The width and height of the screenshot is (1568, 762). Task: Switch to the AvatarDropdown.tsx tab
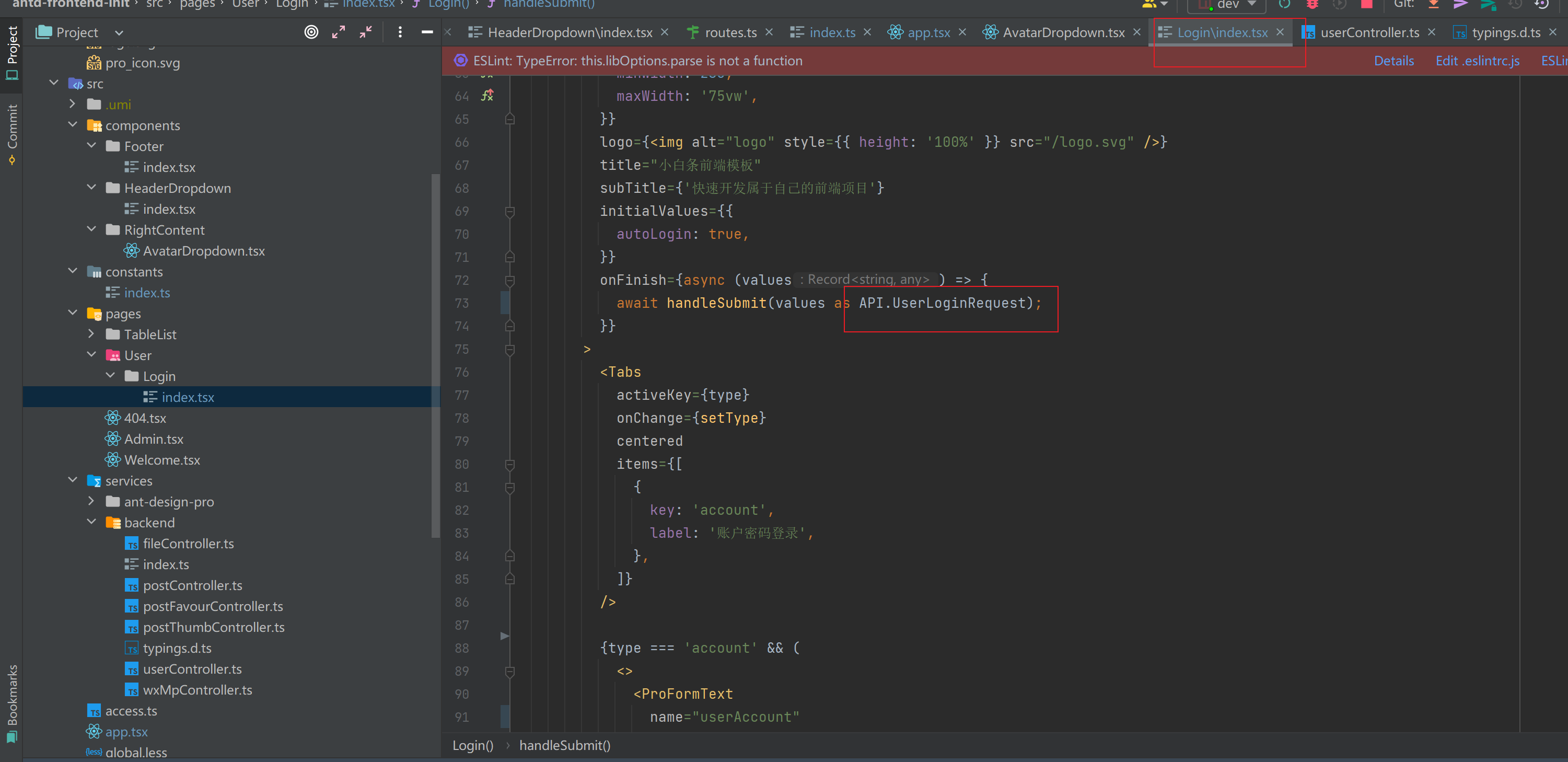click(x=1063, y=32)
